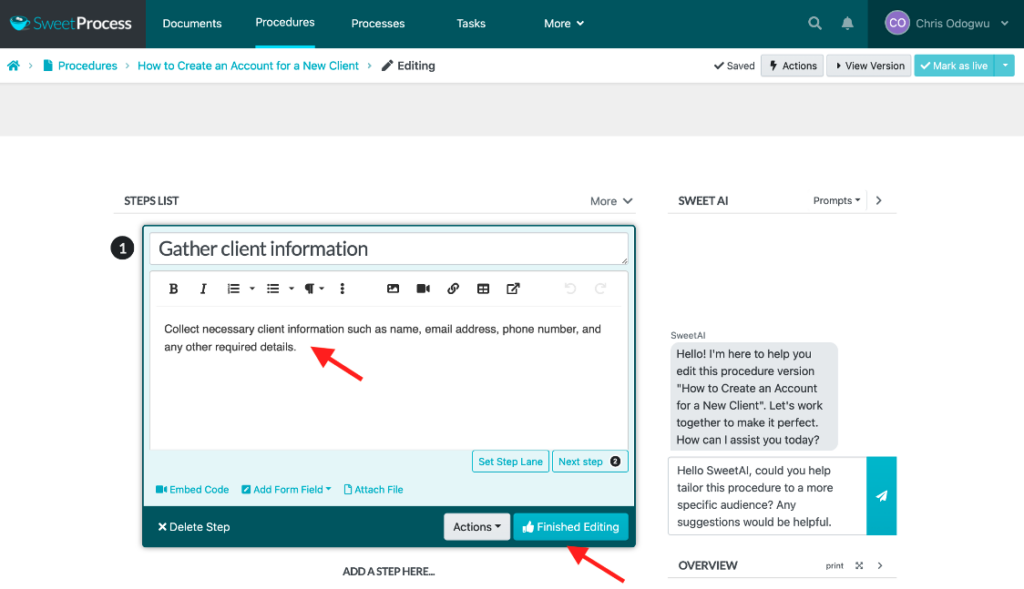Open step Actions dropdown

click(x=477, y=527)
